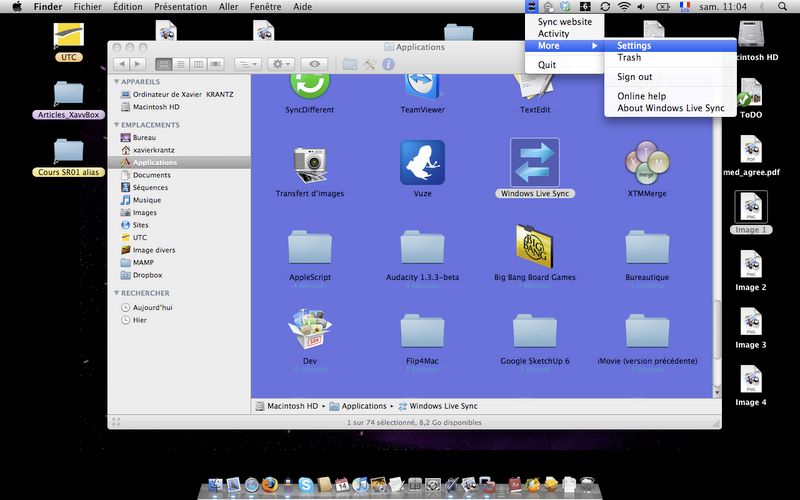Switch to column view mode
The width and height of the screenshot is (800, 500).
coord(198,64)
